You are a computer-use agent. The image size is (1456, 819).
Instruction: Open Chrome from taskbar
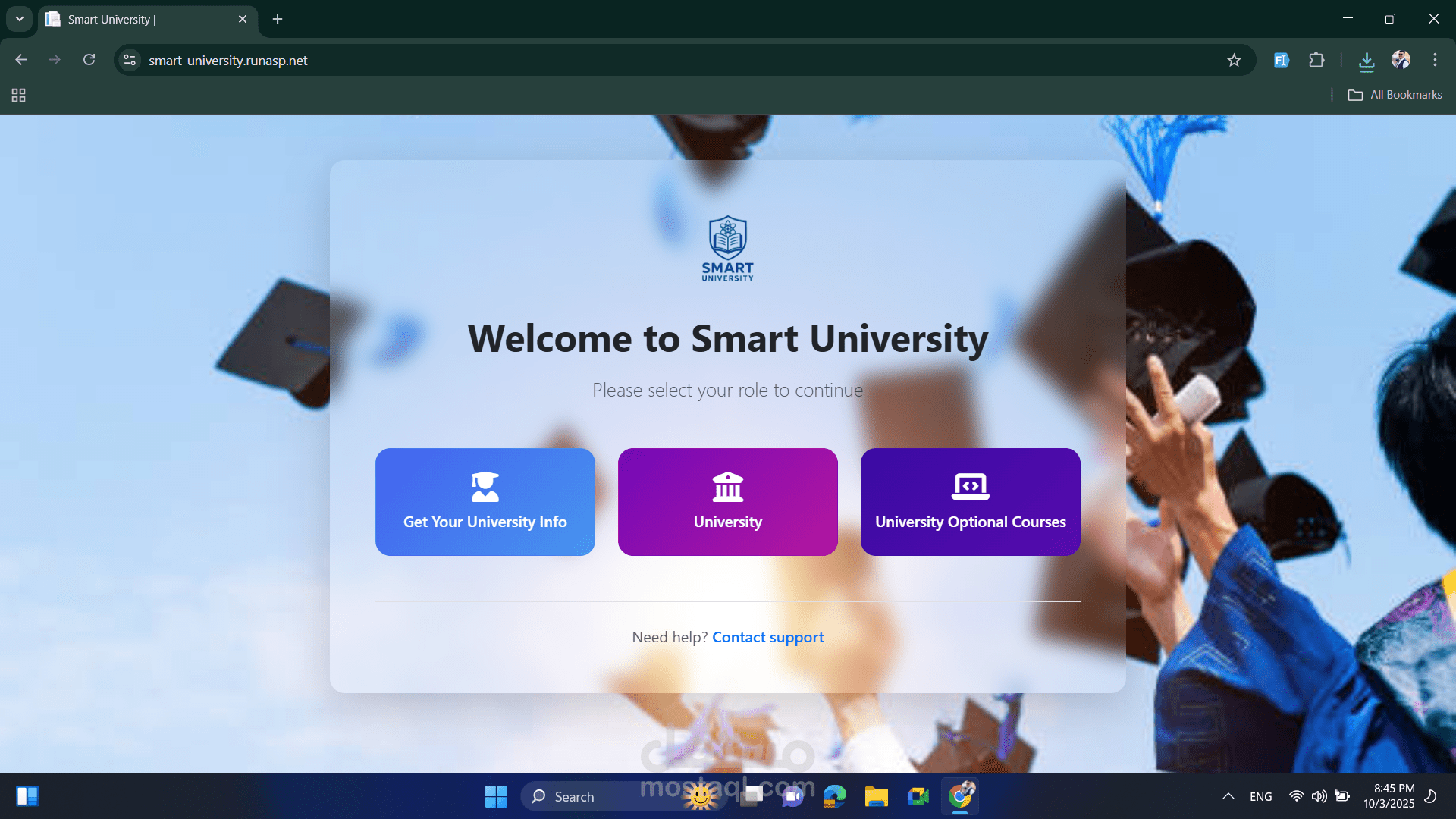click(x=960, y=796)
